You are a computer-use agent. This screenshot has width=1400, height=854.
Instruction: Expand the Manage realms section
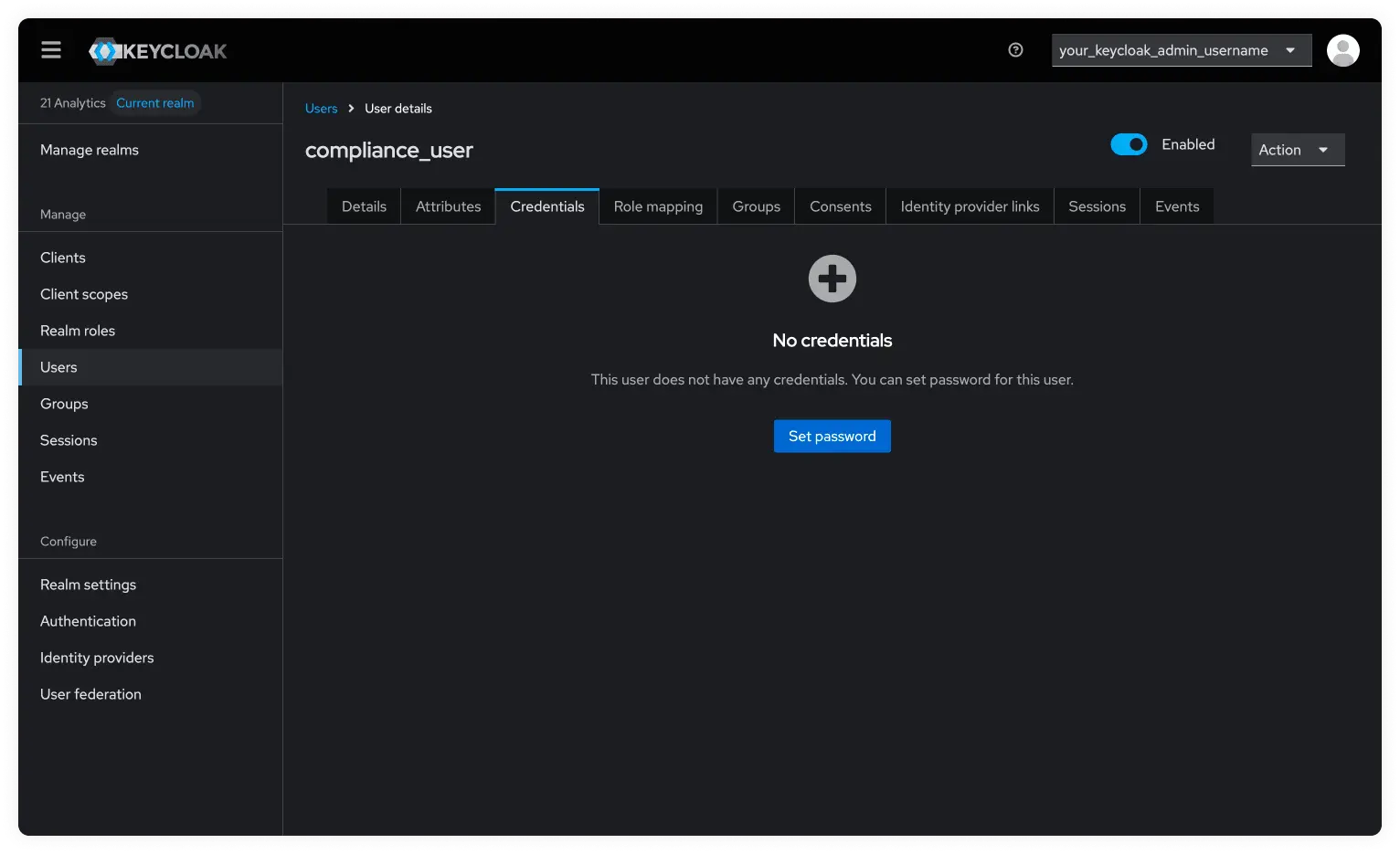pyautogui.click(x=89, y=149)
